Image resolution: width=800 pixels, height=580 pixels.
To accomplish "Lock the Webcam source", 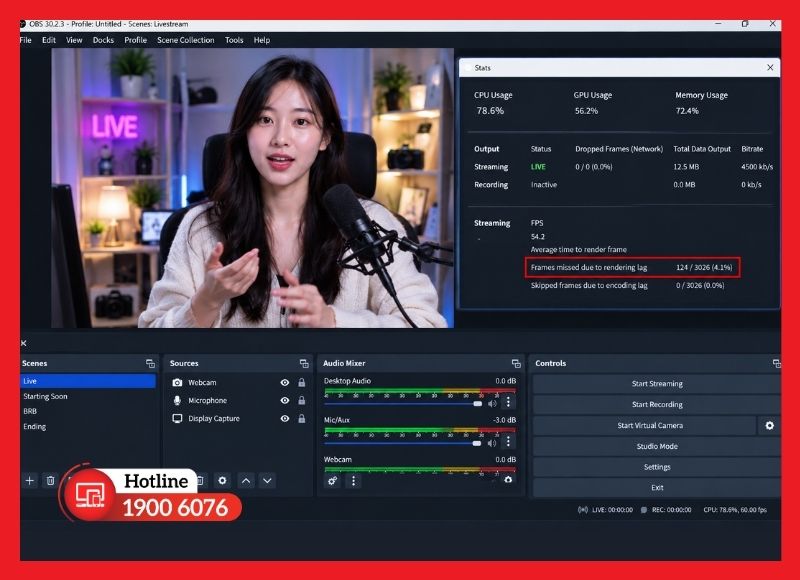I will coord(302,383).
